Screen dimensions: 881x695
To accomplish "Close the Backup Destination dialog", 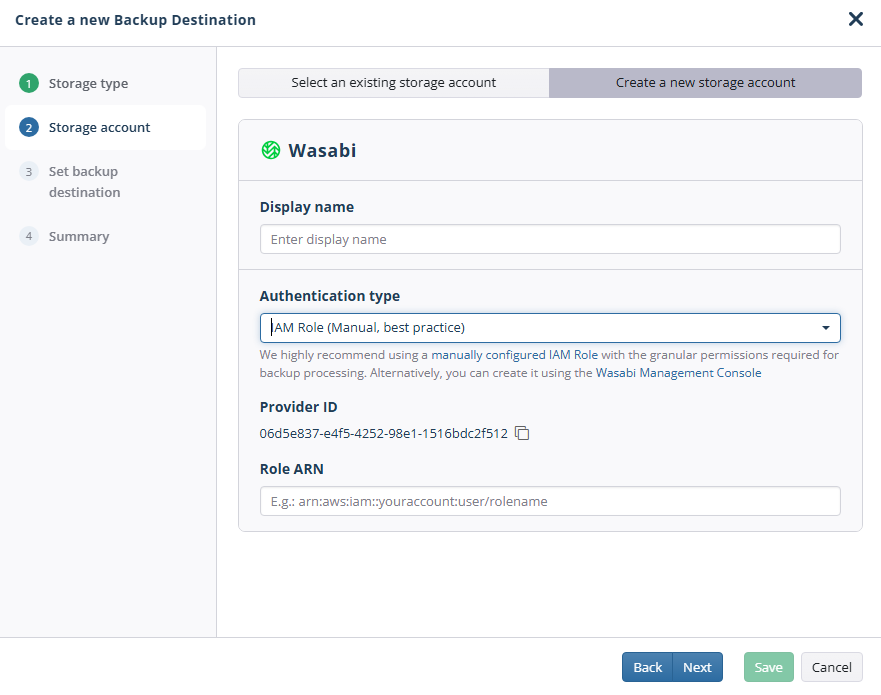I will [855, 19].
